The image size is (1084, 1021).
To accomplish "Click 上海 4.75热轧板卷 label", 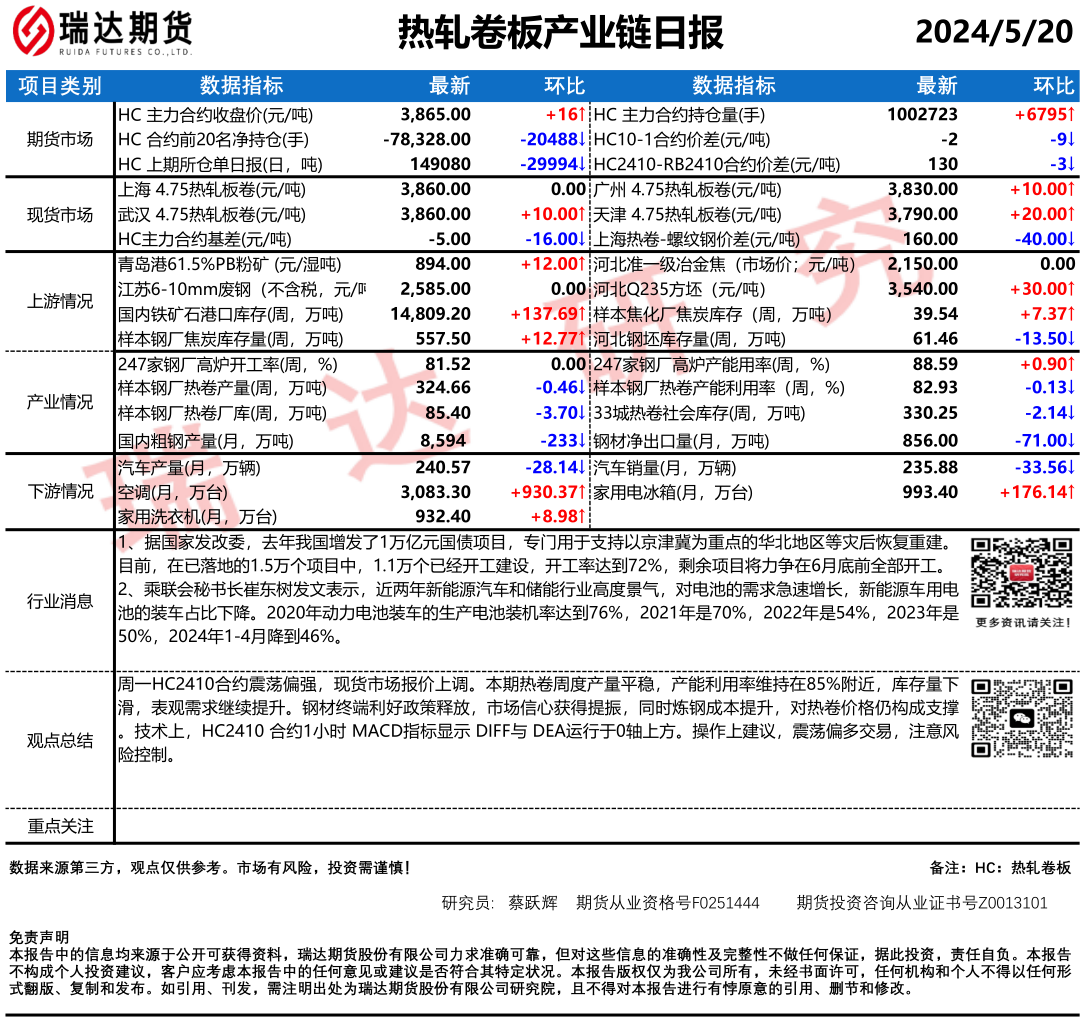I will [x=212, y=189].
